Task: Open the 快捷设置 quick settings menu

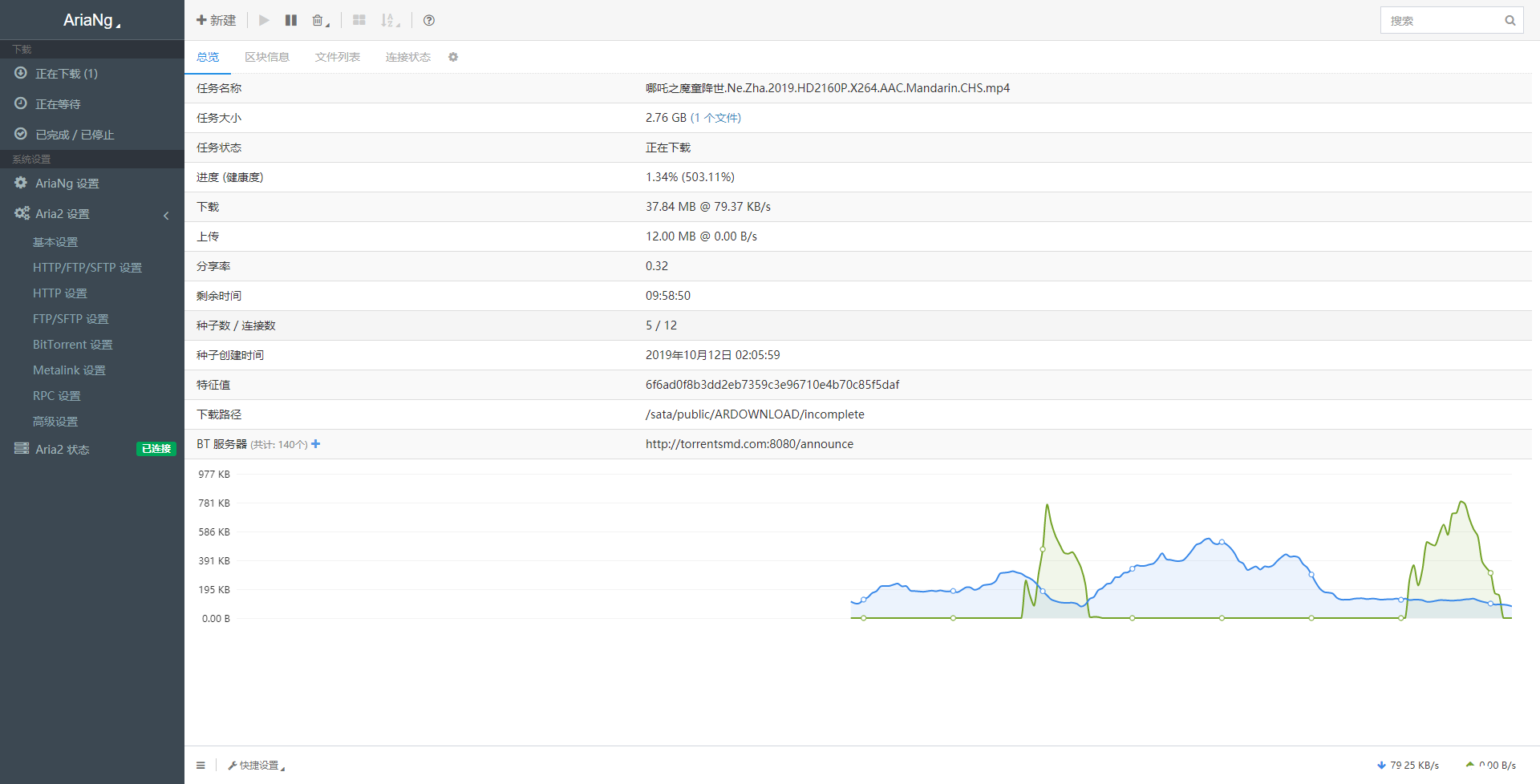Action: click(257, 766)
